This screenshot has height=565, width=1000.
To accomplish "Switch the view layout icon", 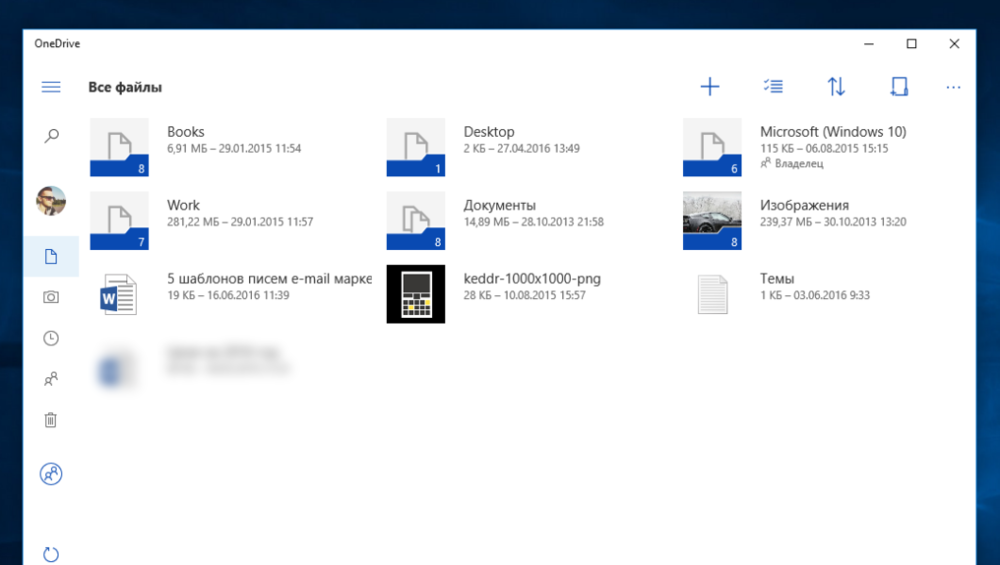I will (898, 87).
